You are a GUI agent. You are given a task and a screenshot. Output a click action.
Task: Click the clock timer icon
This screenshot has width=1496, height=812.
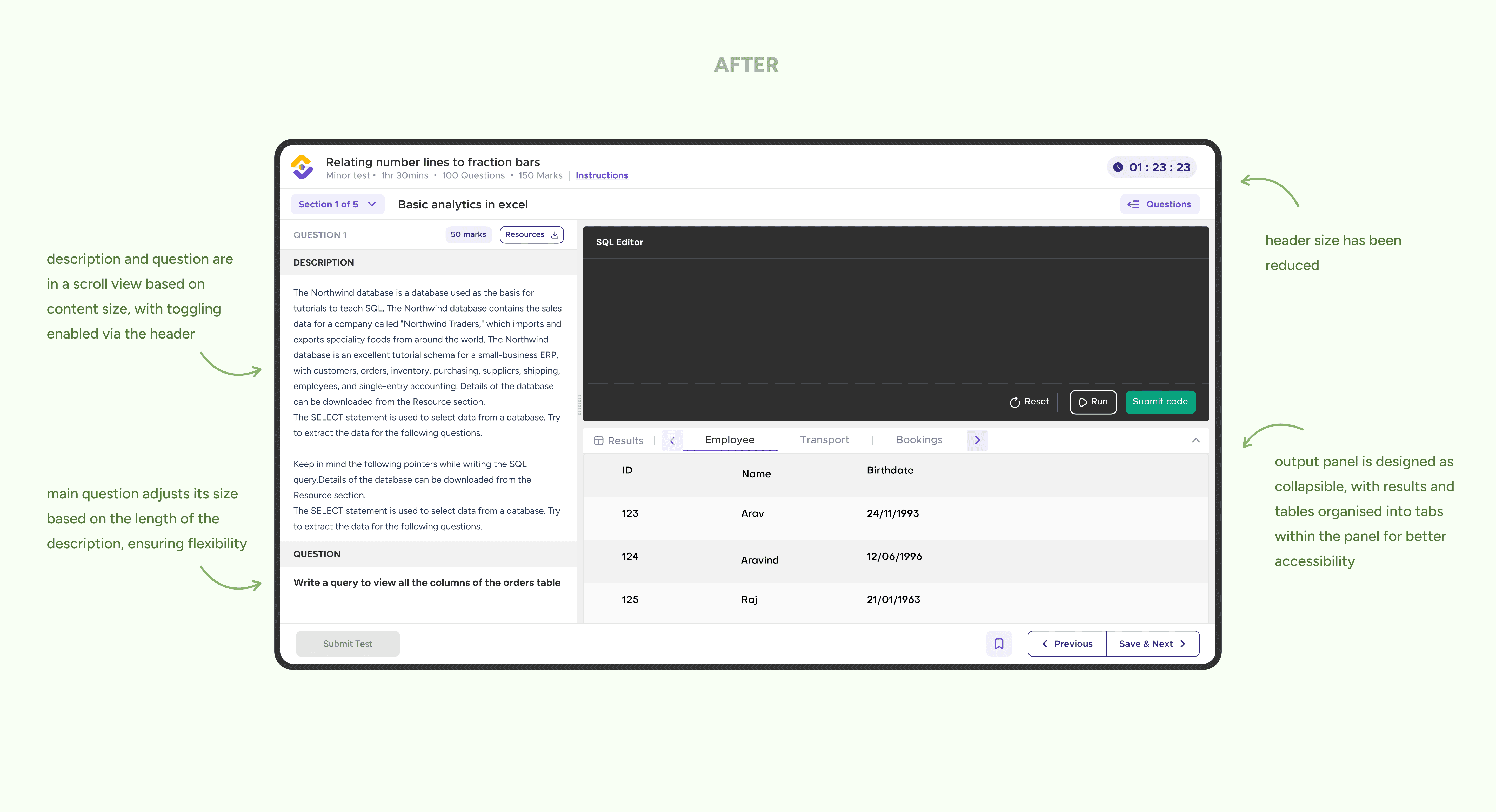[x=1117, y=167]
